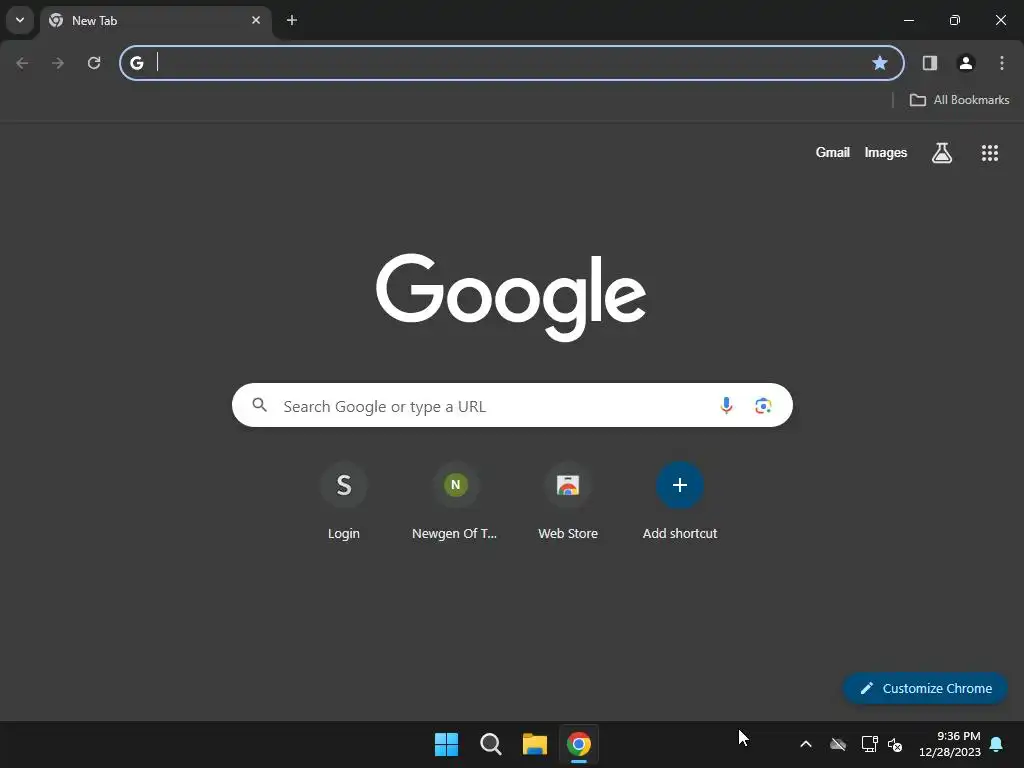Viewport: 1024px width, 768px height.
Task: Click the Google G icon in address bar
Action: pos(136,63)
